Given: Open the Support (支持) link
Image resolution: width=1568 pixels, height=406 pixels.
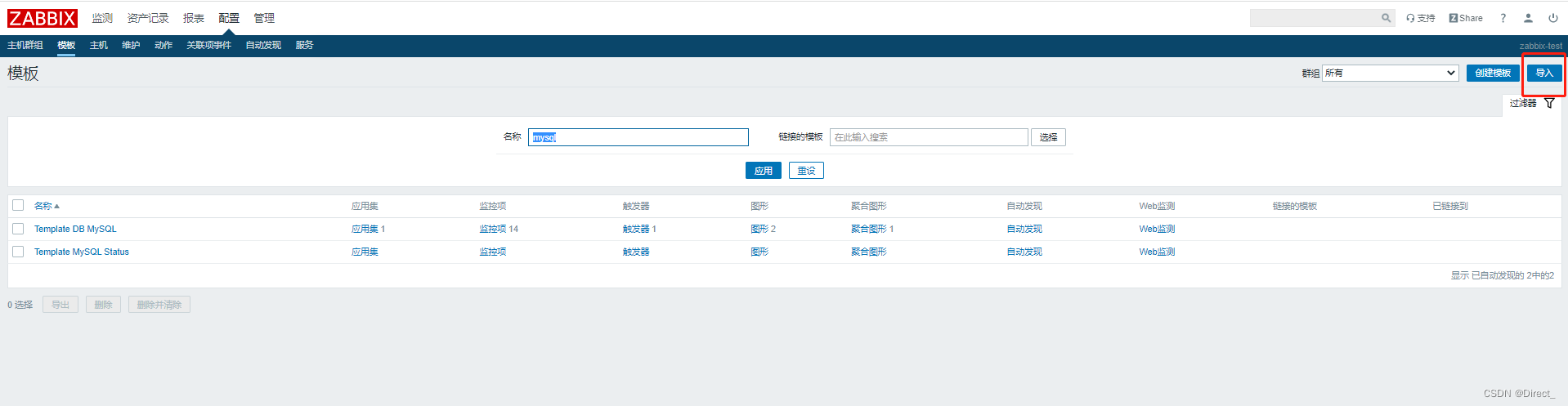Looking at the screenshot, I should tap(1421, 18).
